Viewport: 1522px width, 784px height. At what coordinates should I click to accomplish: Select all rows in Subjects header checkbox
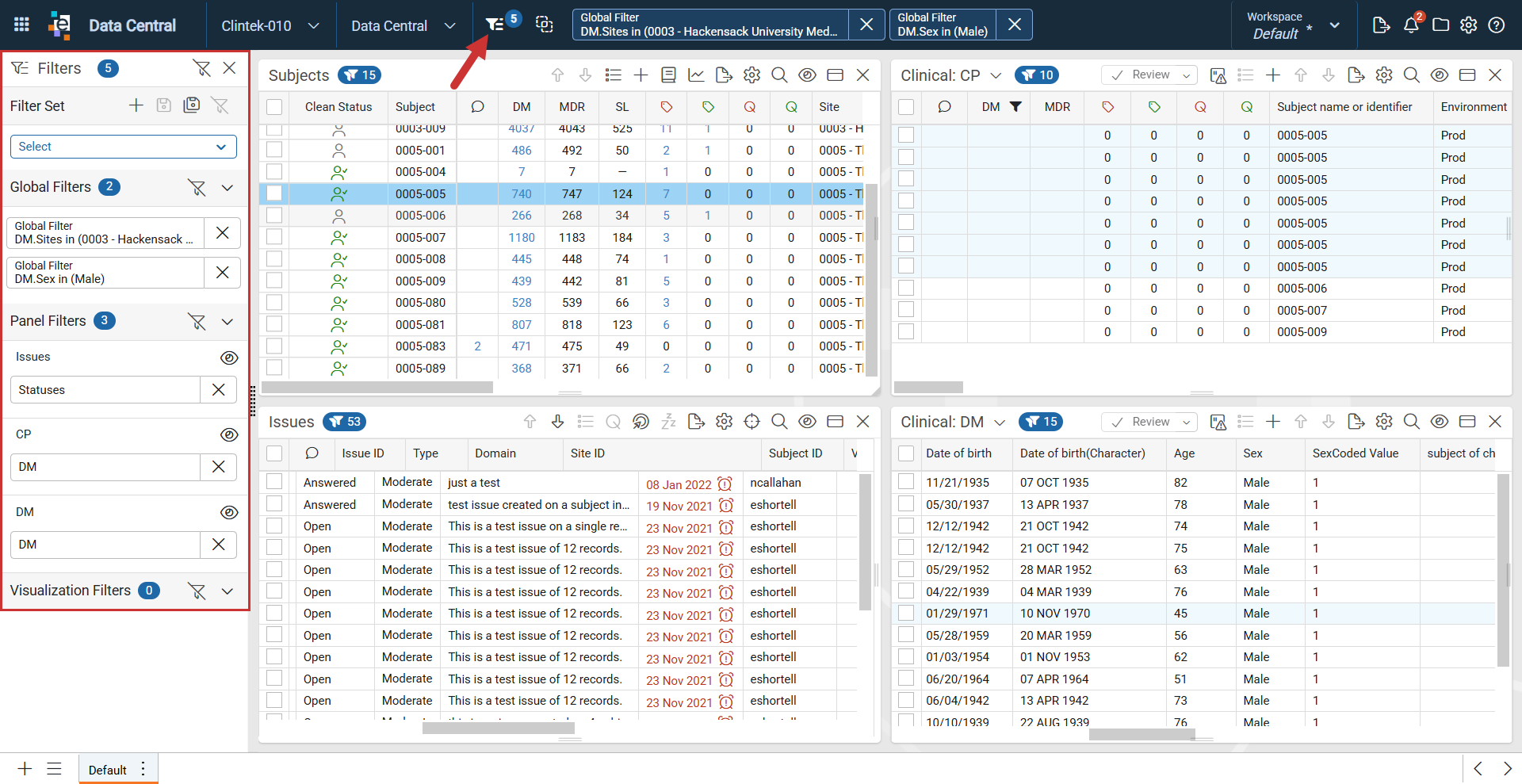click(274, 107)
